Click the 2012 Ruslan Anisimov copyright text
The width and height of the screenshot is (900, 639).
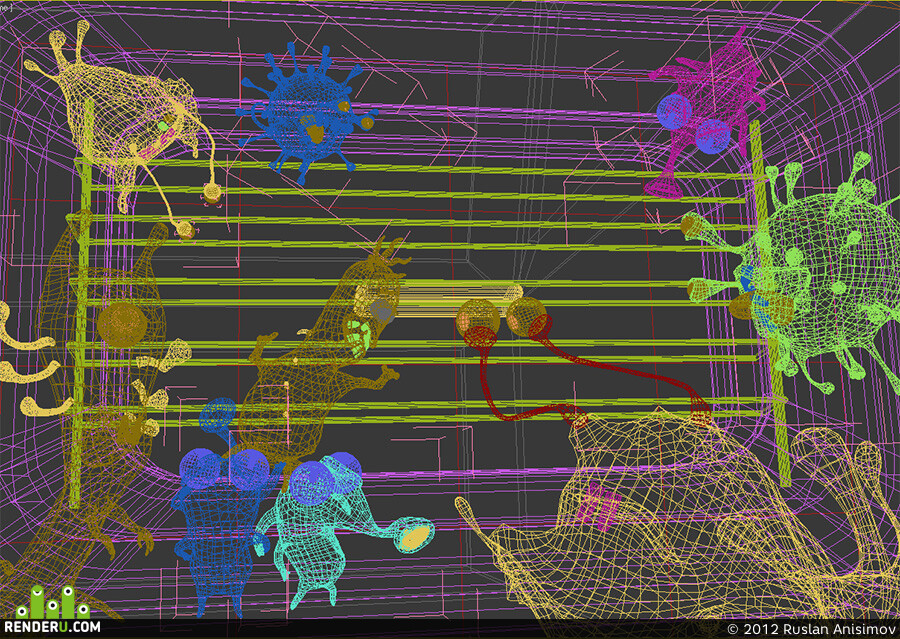click(810, 629)
